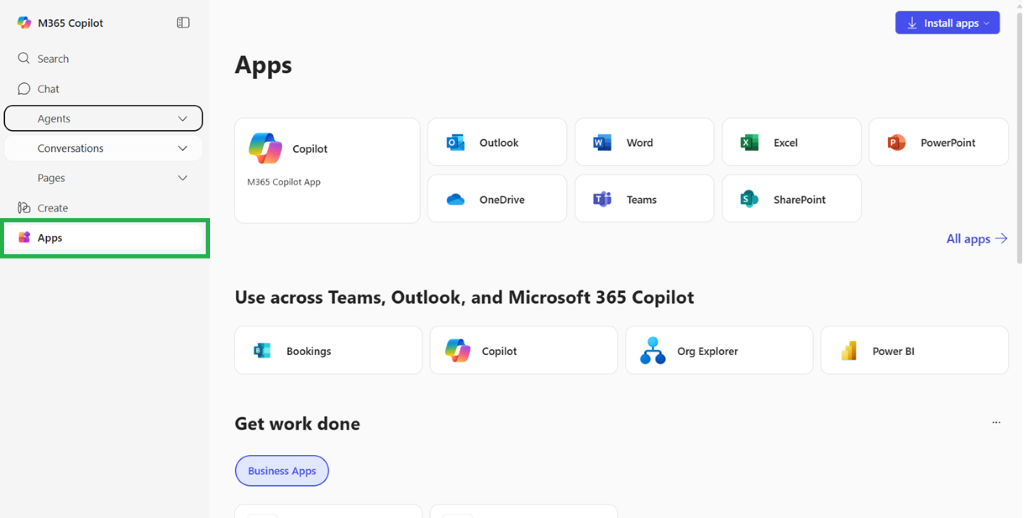Open the OneDrive app label

pos(502,200)
